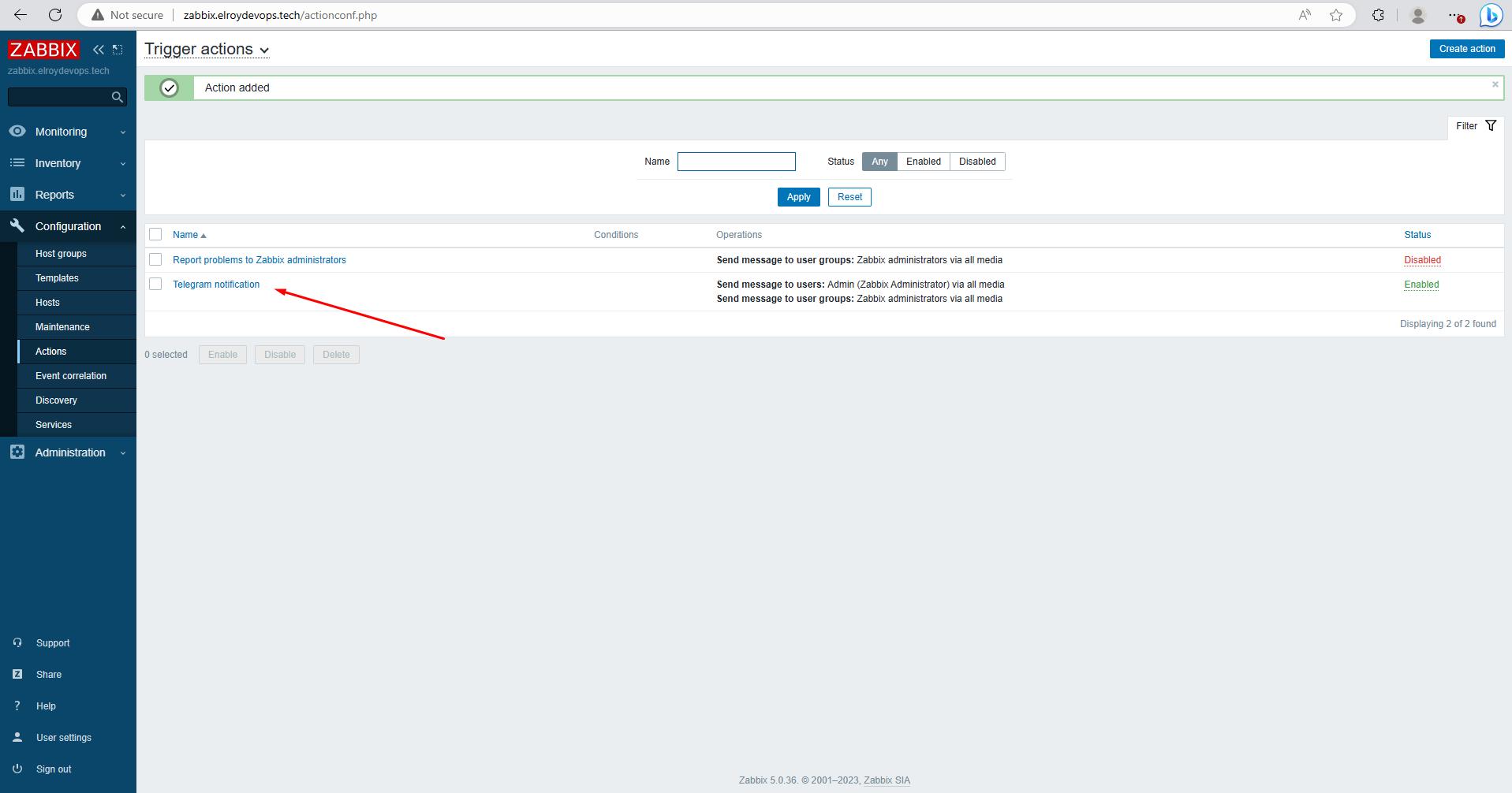The height and width of the screenshot is (793, 1512).
Task: Check the Report problems to Zabbix administrators row
Action: (x=155, y=259)
